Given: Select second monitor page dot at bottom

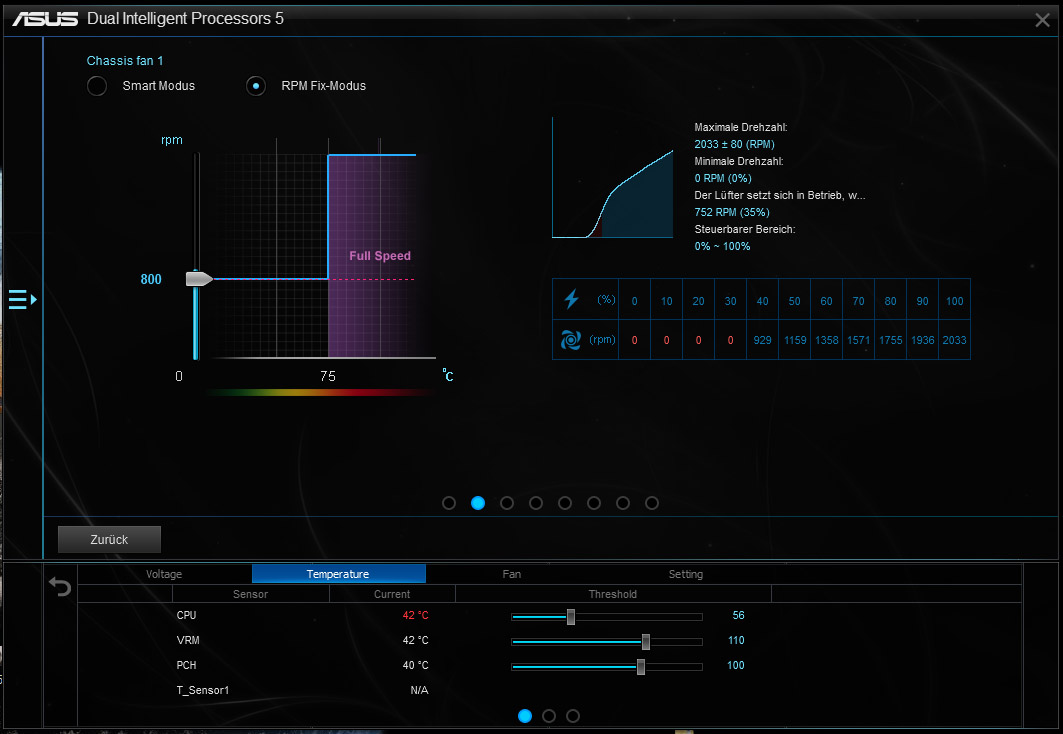Looking at the screenshot, I should tap(549, 716).
